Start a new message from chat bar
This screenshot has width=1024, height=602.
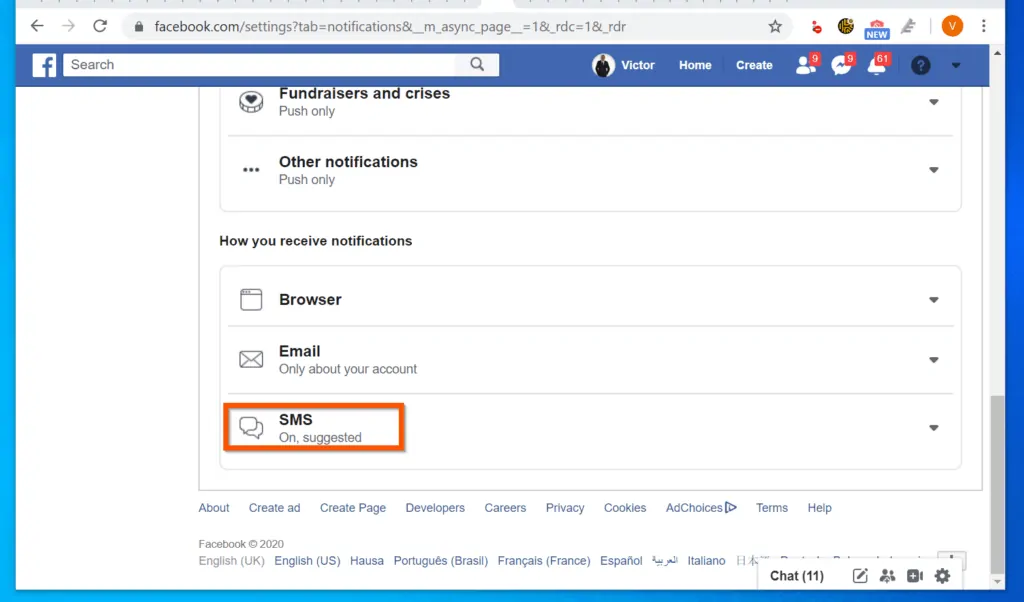tap(860, 575)
